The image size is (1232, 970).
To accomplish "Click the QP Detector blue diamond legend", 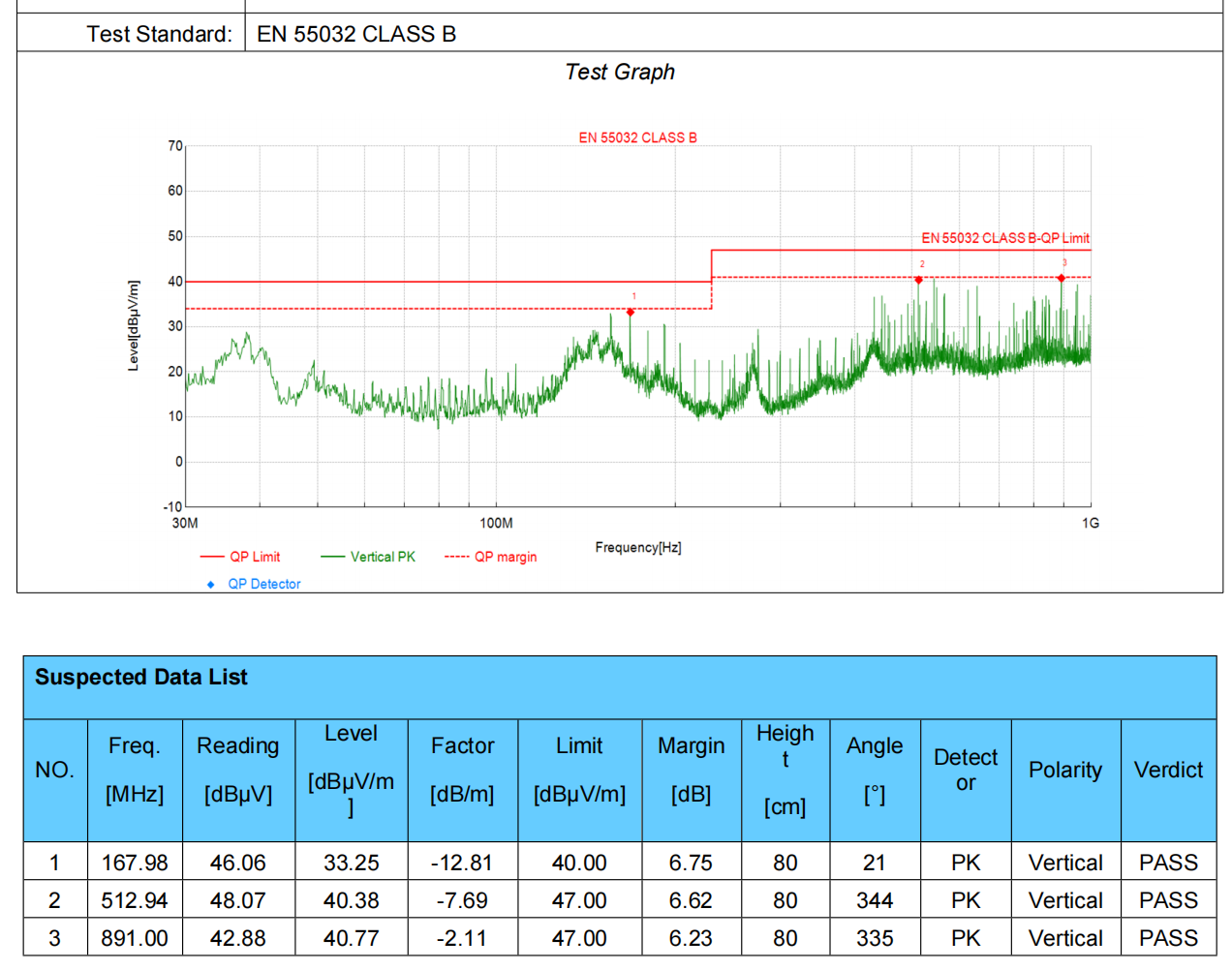I will [211, 585].
